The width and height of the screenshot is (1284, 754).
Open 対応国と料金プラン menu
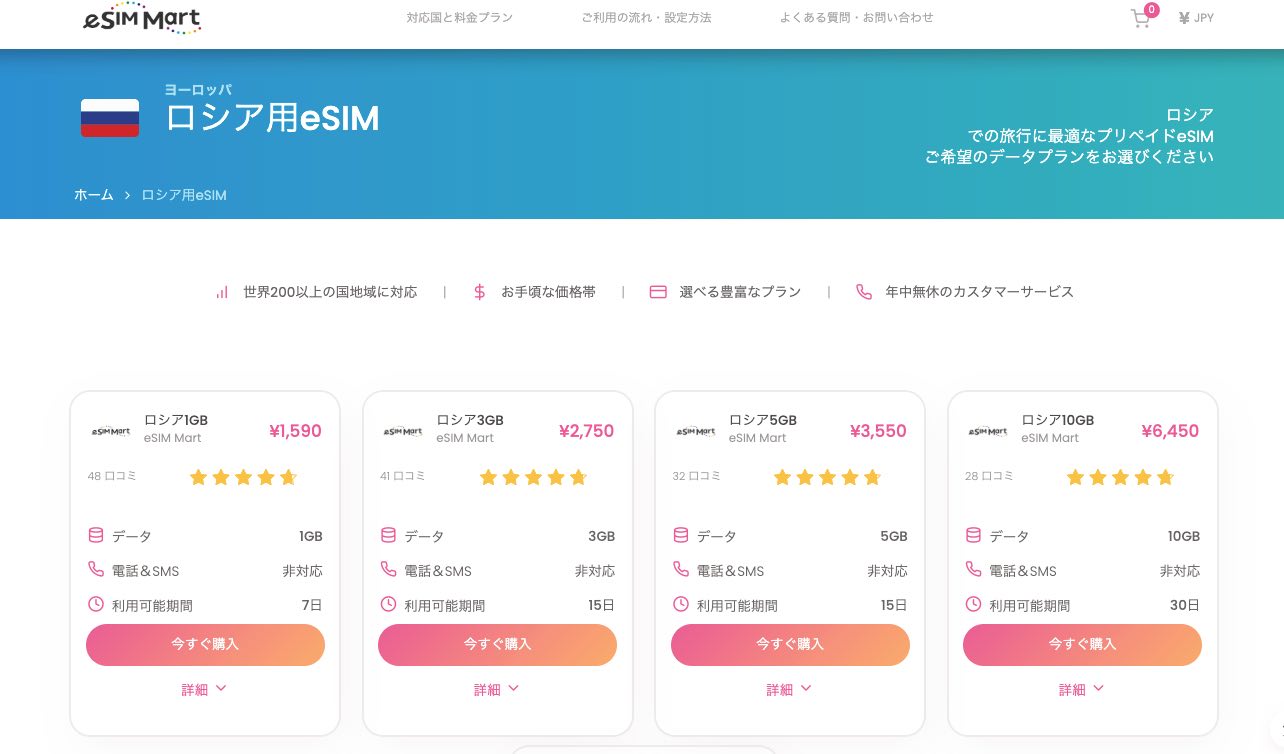[460, 18]
